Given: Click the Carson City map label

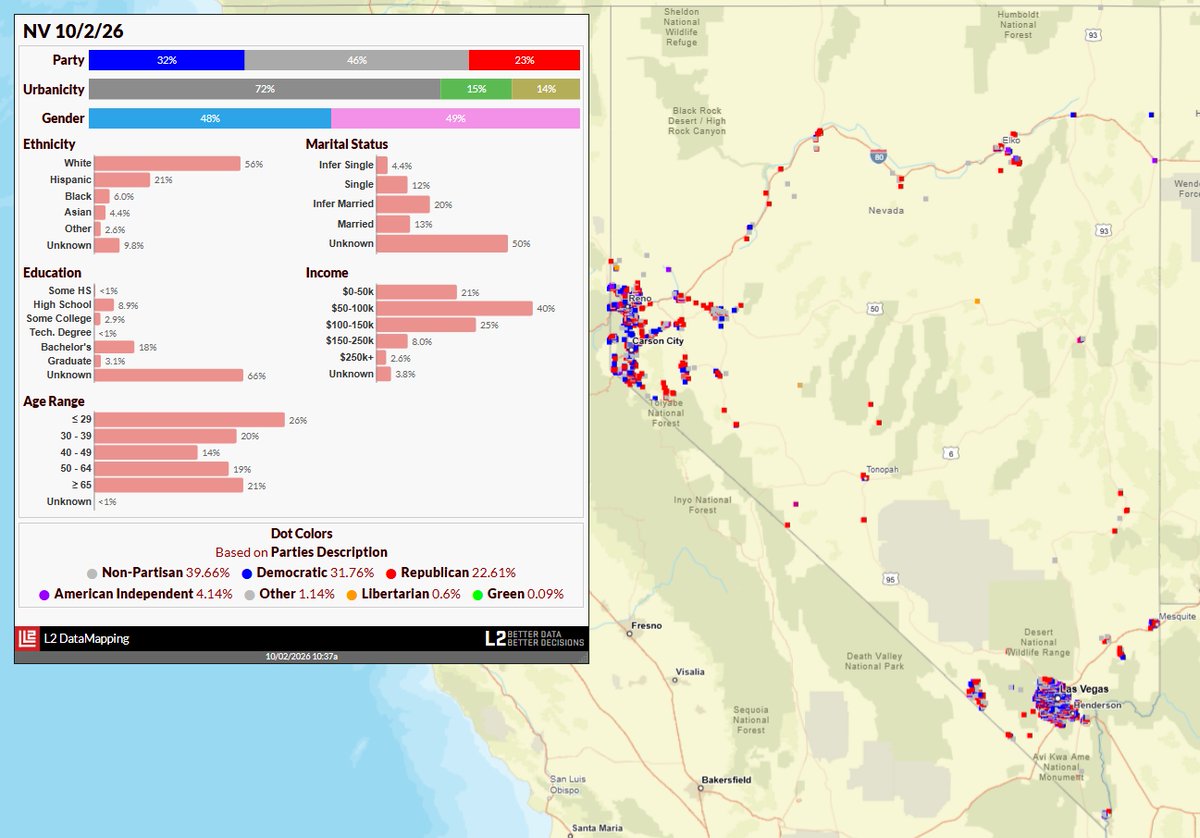Looking at the screenshot, I should [656, 341].
